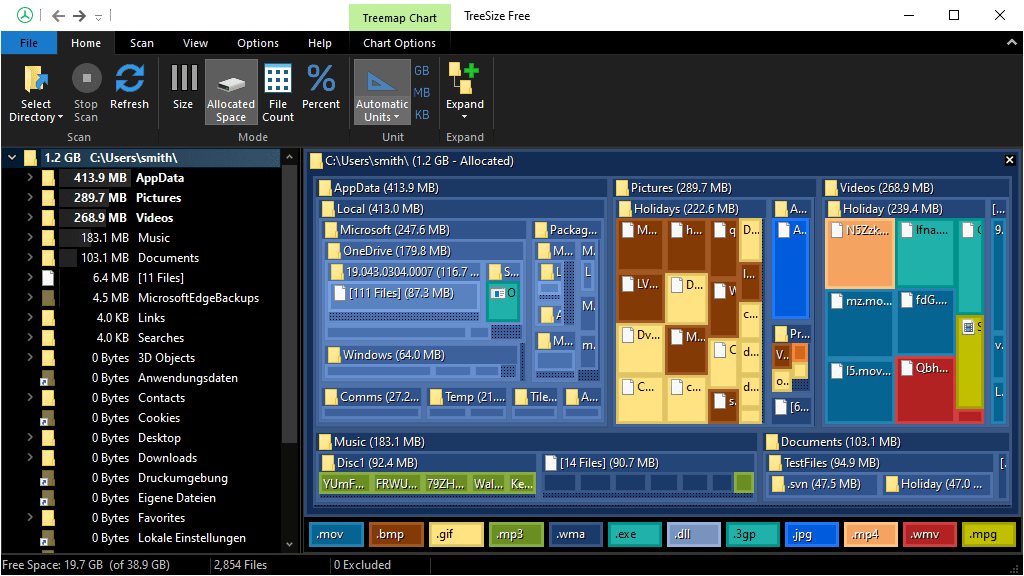This screenshot has height=576, width=1024.
Task: Switch to the Help tab
Action: [x=320, y=43]
